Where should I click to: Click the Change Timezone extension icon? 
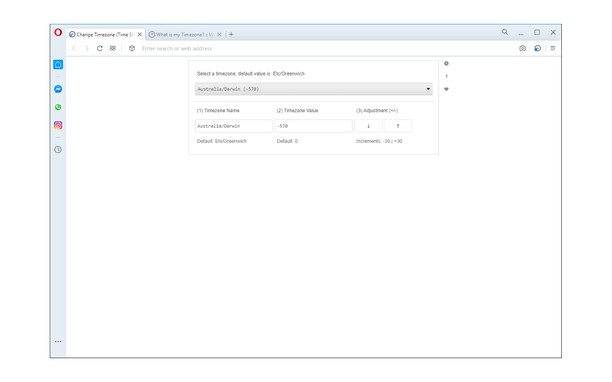pos(537,48)
